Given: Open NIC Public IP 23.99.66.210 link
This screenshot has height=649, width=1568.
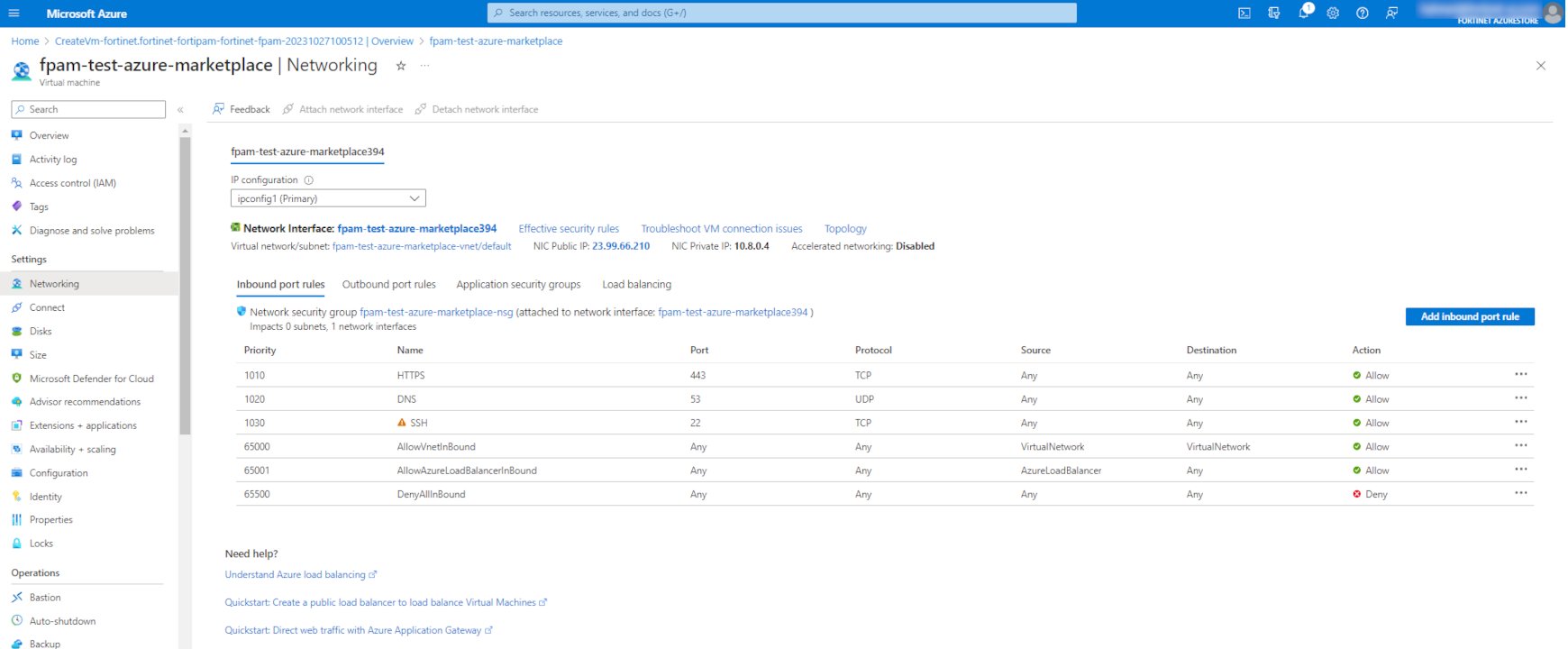Looking at the screenshot, I should tap(621, 246).
